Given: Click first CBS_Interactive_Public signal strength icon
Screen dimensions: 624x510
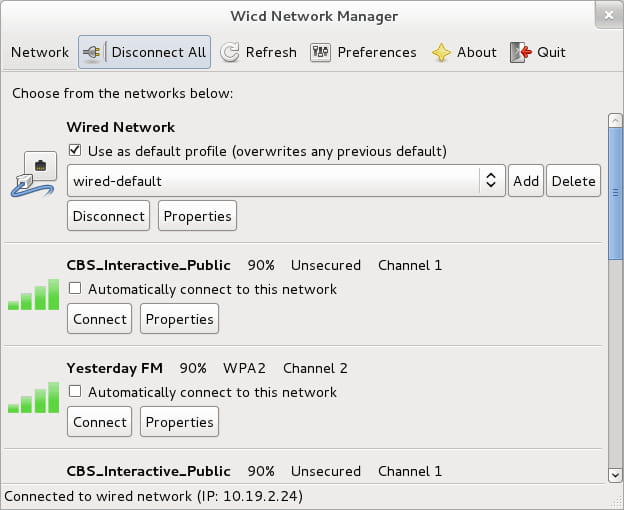Looking at the screenshot, I should click(34, 294).
